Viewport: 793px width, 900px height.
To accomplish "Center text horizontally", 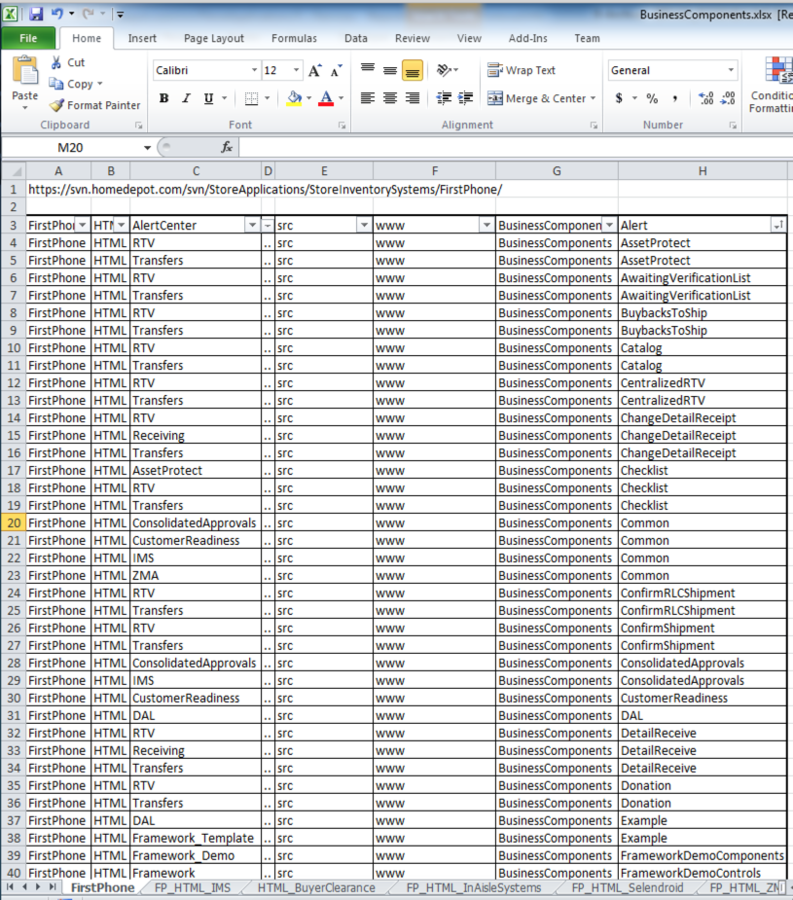I will (390, 98).
